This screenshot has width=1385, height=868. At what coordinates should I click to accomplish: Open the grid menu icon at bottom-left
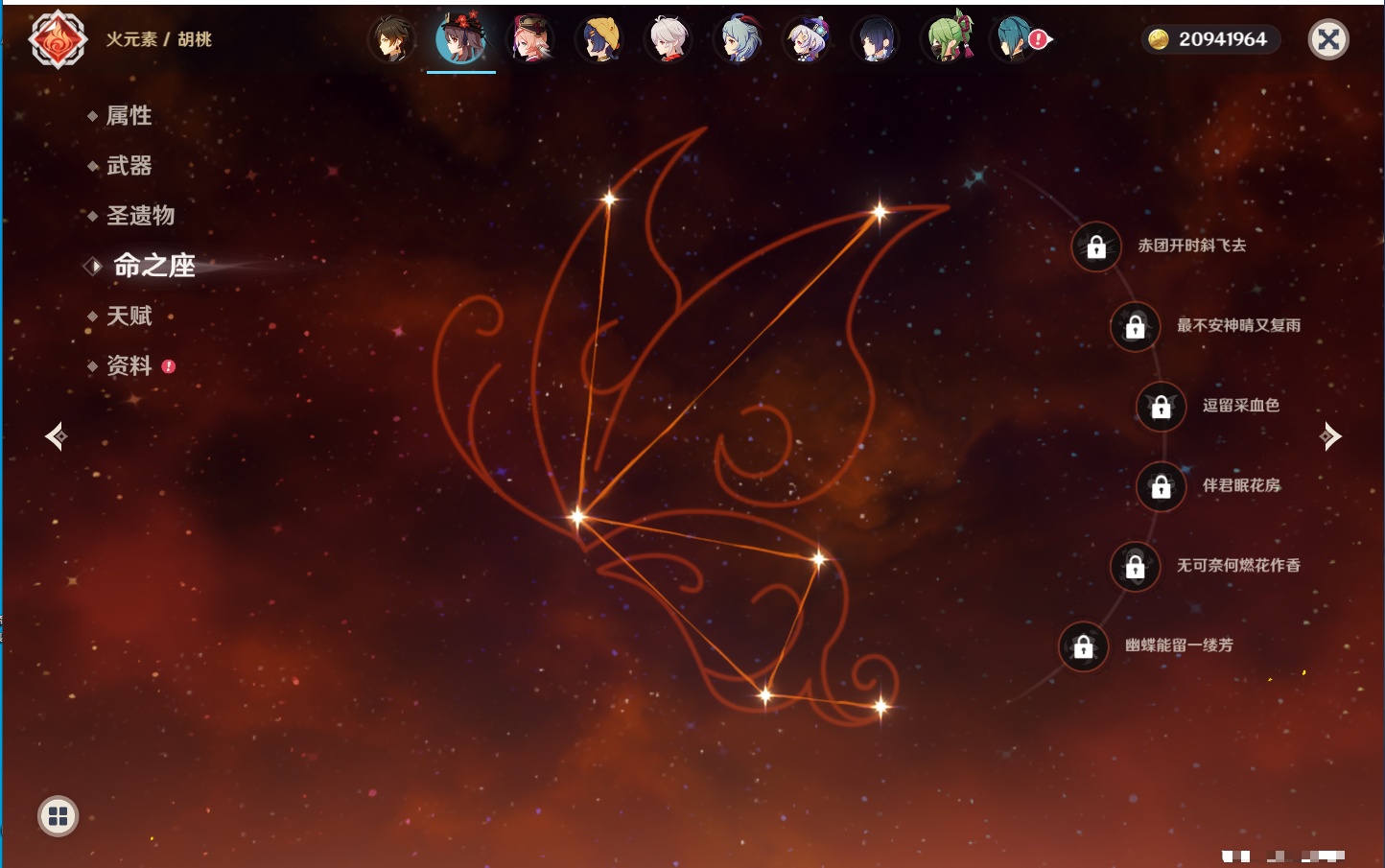(x=58, y=816)
